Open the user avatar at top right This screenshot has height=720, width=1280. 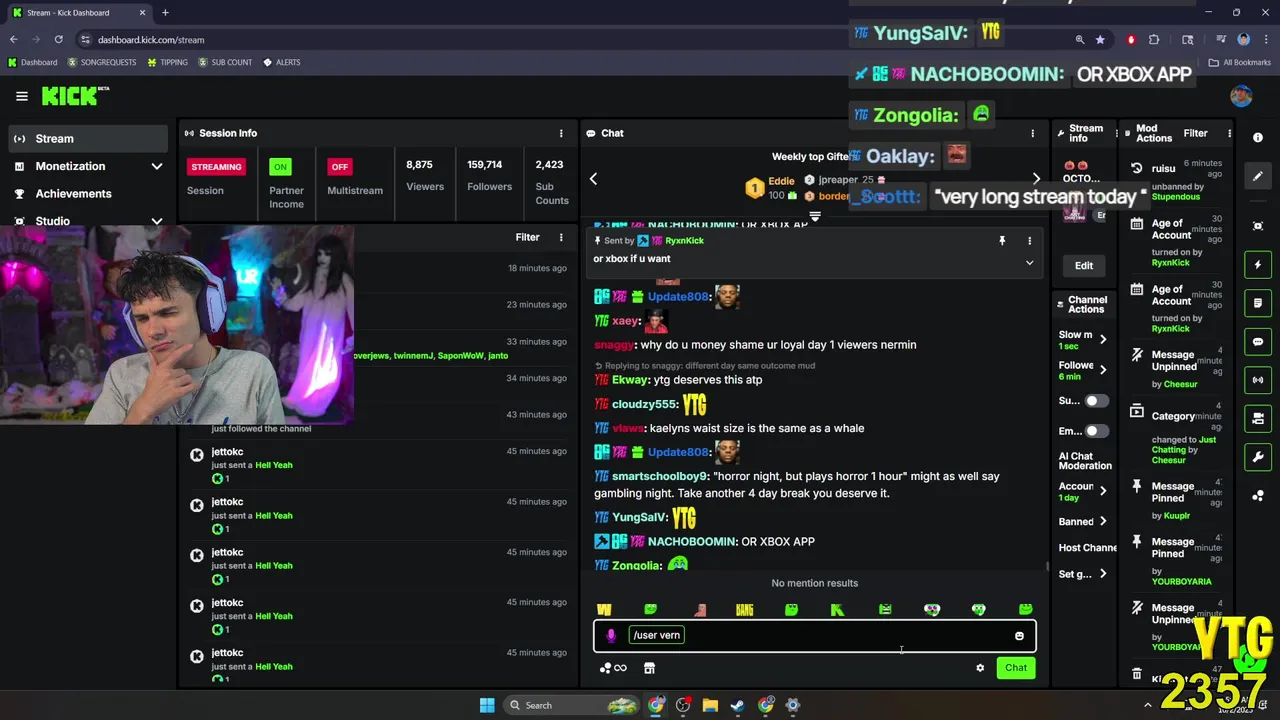(1241, 96)
